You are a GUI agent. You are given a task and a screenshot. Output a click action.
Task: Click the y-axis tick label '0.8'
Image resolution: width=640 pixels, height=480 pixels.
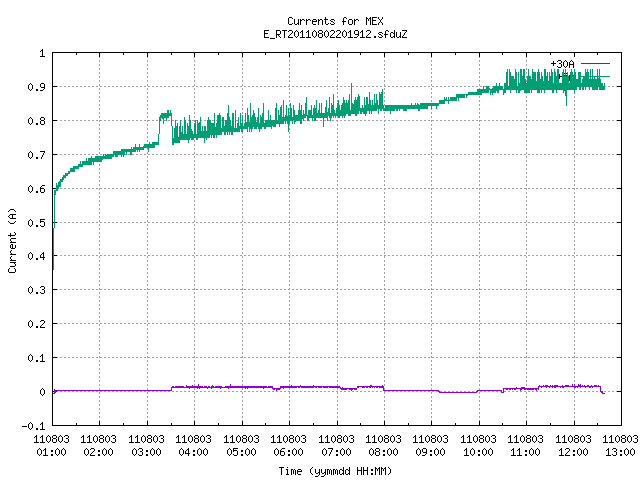(36, 121)
